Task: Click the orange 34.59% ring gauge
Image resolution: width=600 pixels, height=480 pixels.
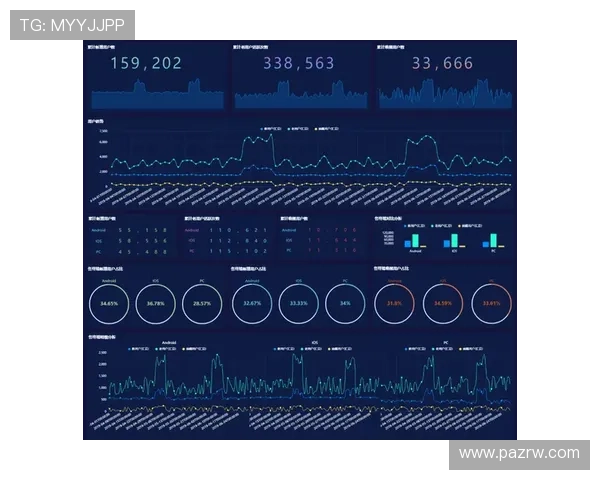Action: pyautogui.click(x=444, y=303)
